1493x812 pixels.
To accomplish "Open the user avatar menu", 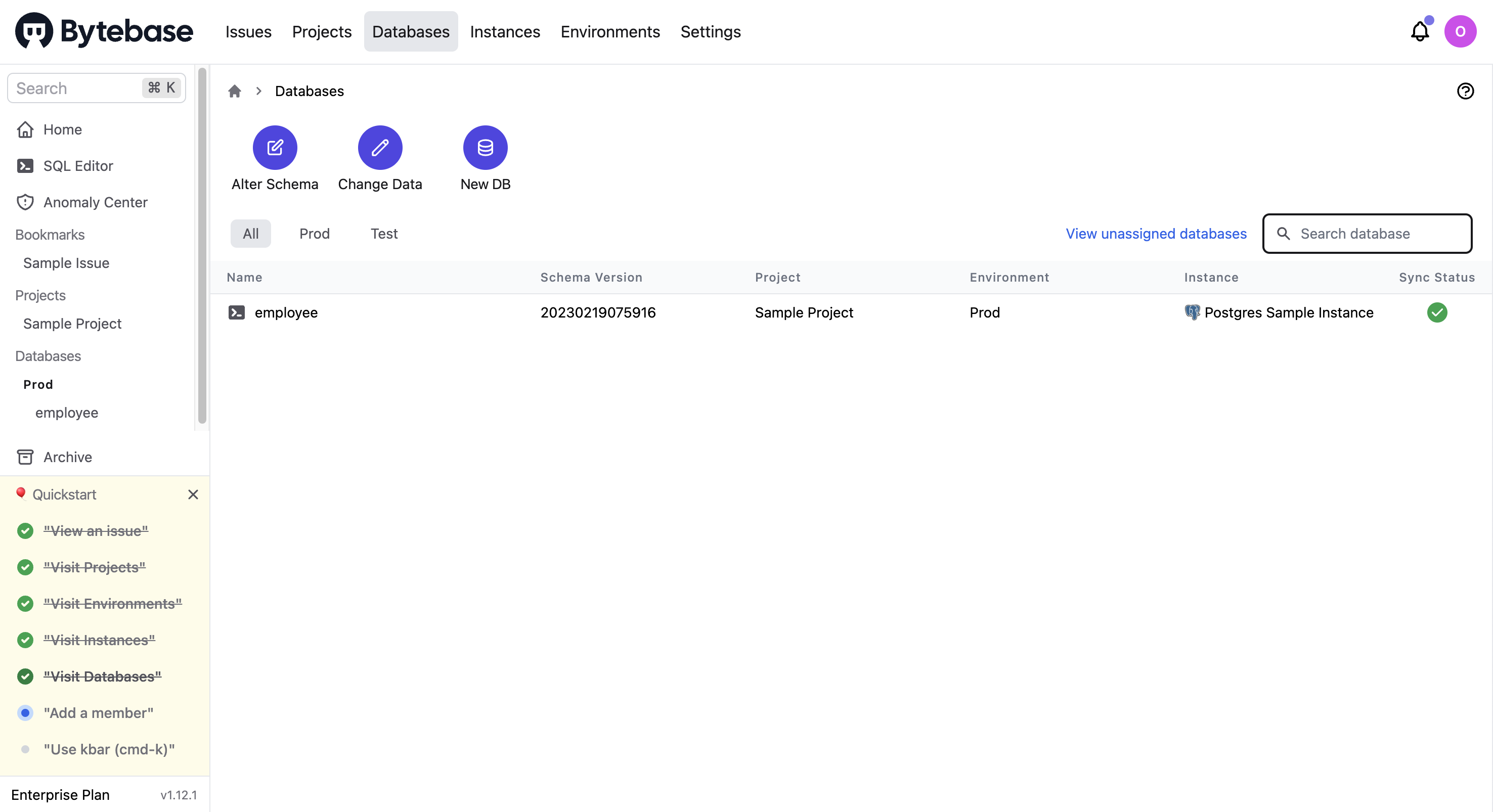I will (1461, 31).
